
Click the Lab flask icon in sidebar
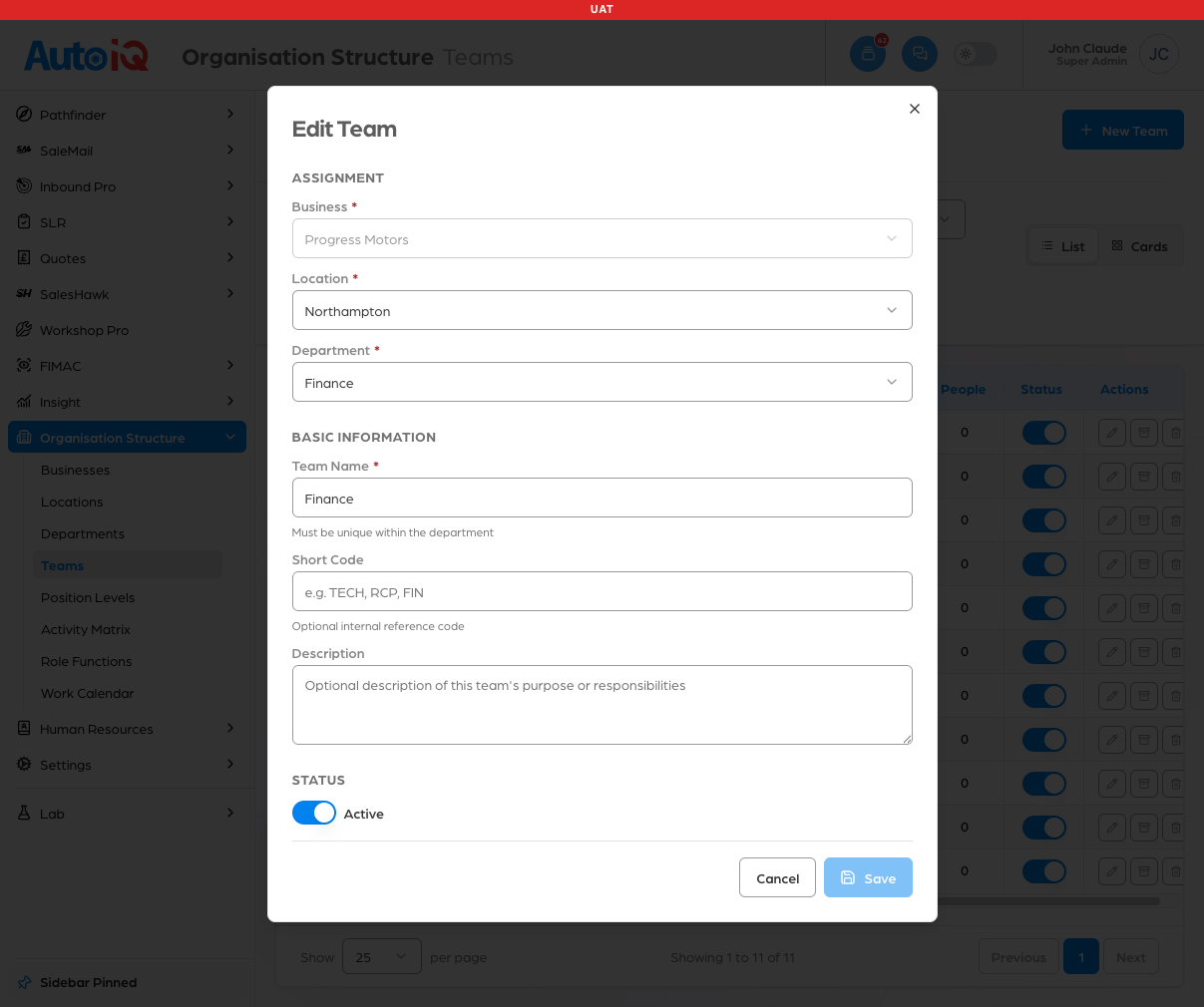[24, 814]
